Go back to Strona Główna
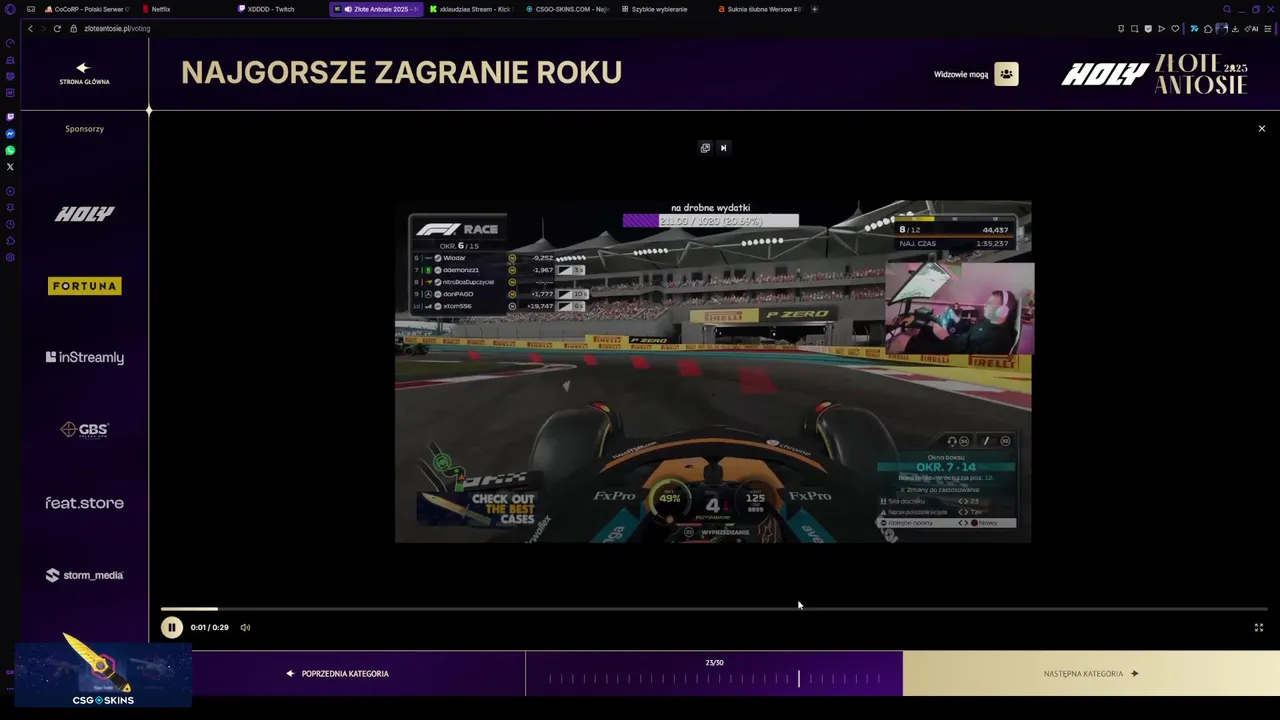 pyautogui.click(x=84, y=74)
